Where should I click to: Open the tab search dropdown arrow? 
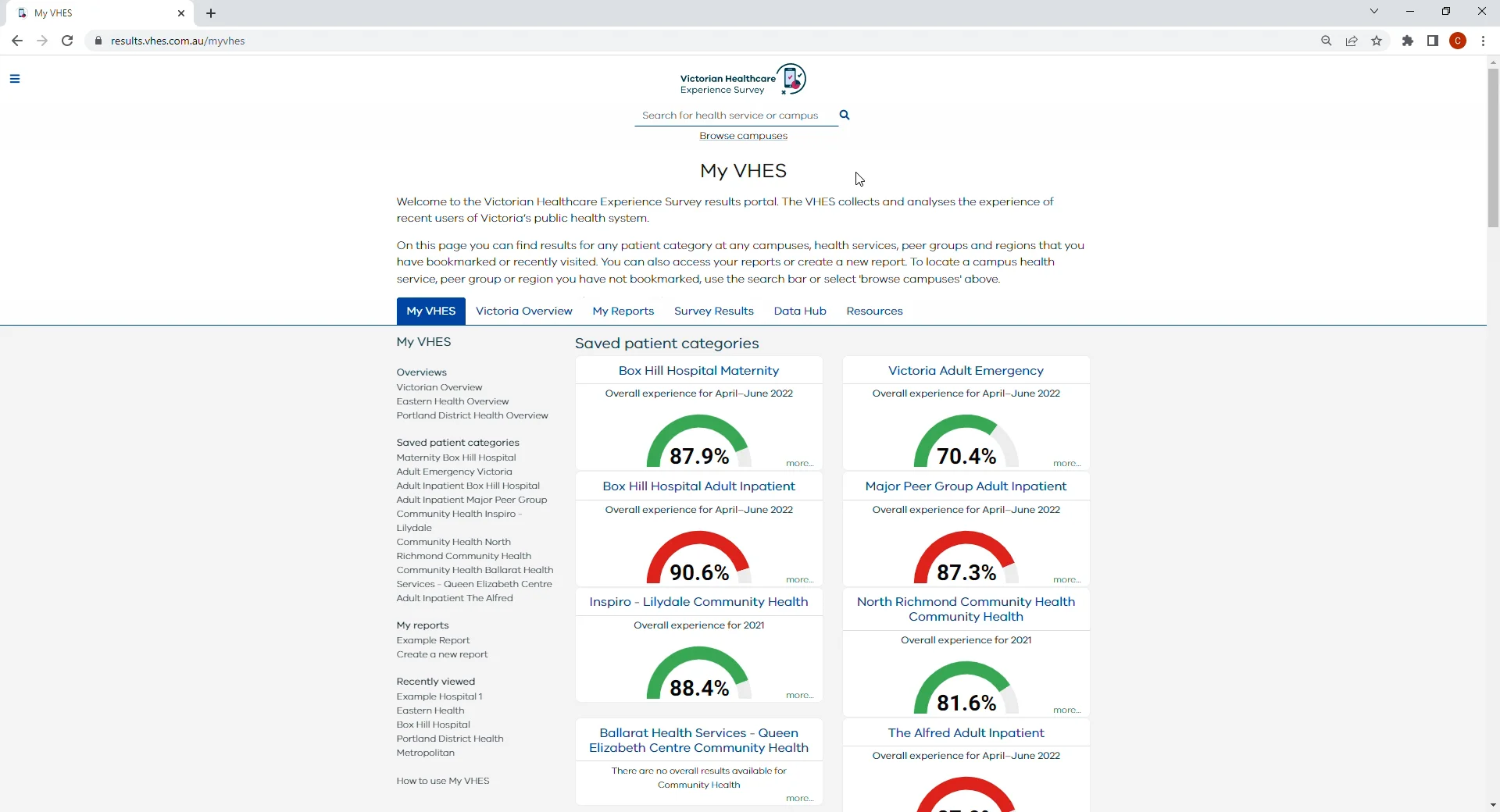click(x=1374, y=11)
